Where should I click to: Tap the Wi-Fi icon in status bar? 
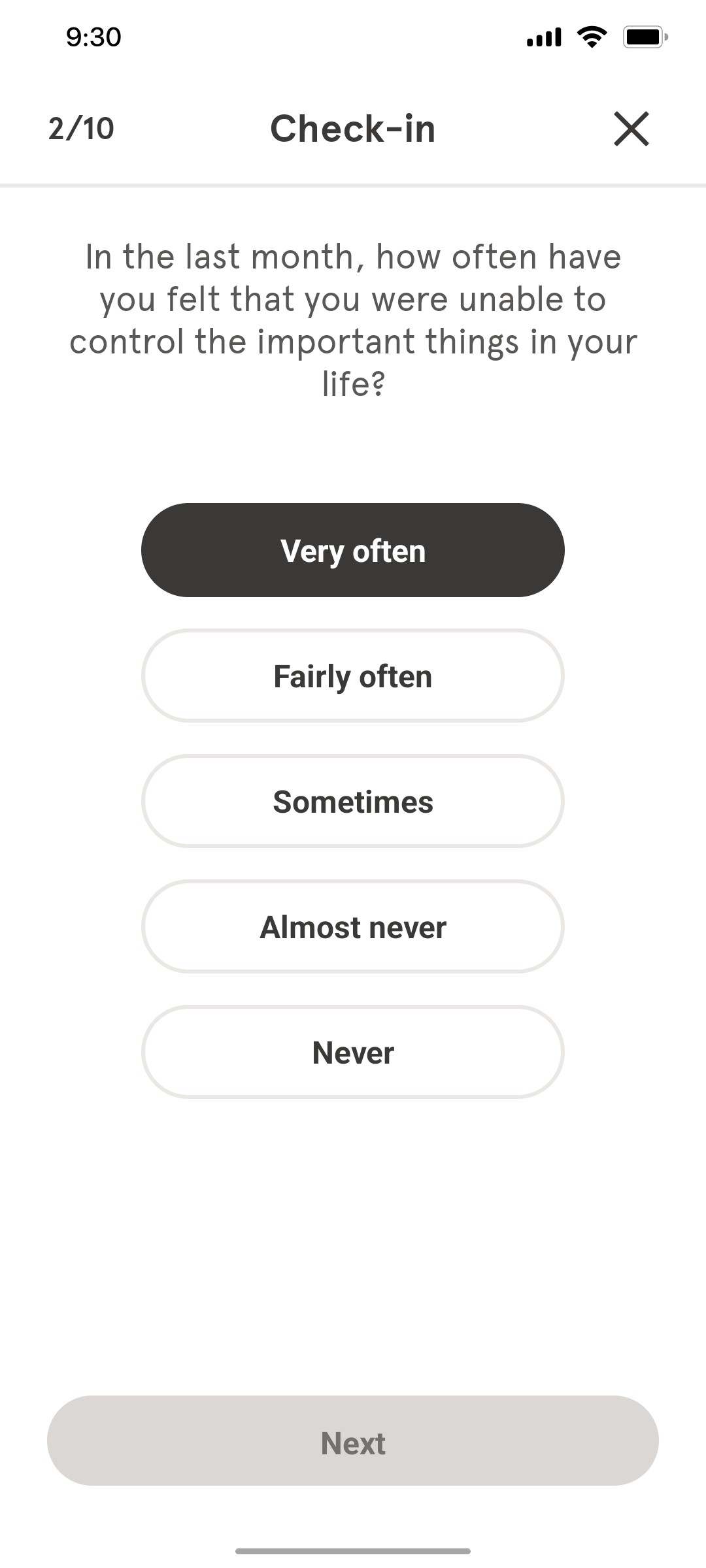(x=590, y=37)
